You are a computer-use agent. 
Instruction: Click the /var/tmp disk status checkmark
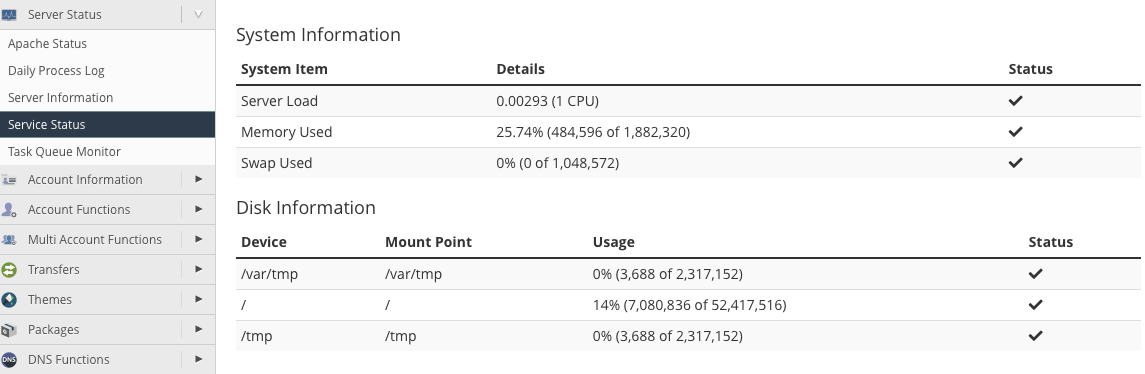tap(1035, 274)
